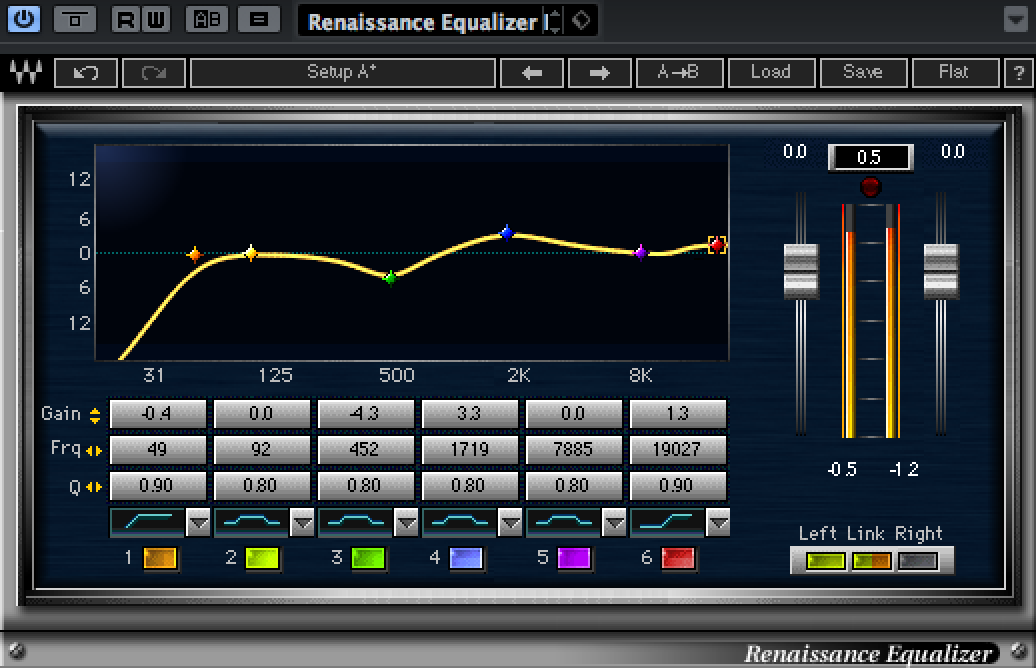Screen dimensions: 1036x668
Task: Click band 4 frequency value 1719
Action: [470, 450]
